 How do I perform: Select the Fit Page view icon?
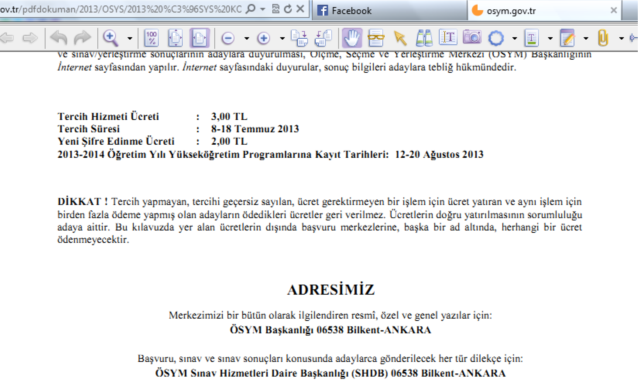[x=175, y=38]
